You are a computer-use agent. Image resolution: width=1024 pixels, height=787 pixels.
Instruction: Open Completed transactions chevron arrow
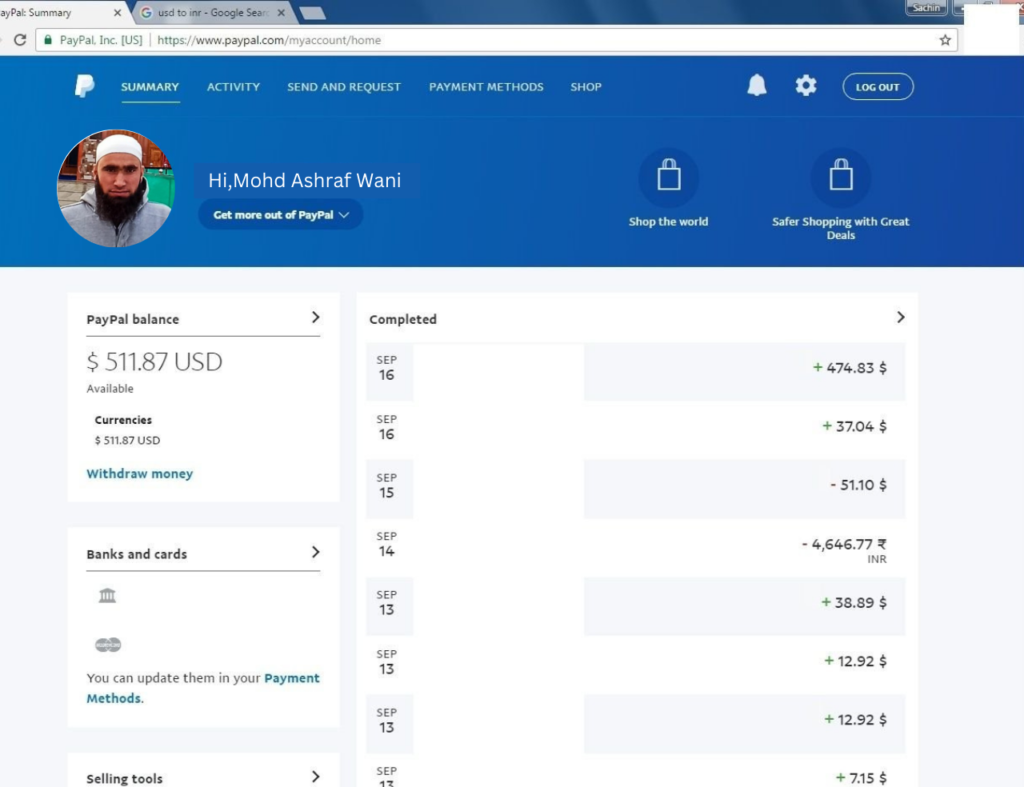[x=901, y=317]
